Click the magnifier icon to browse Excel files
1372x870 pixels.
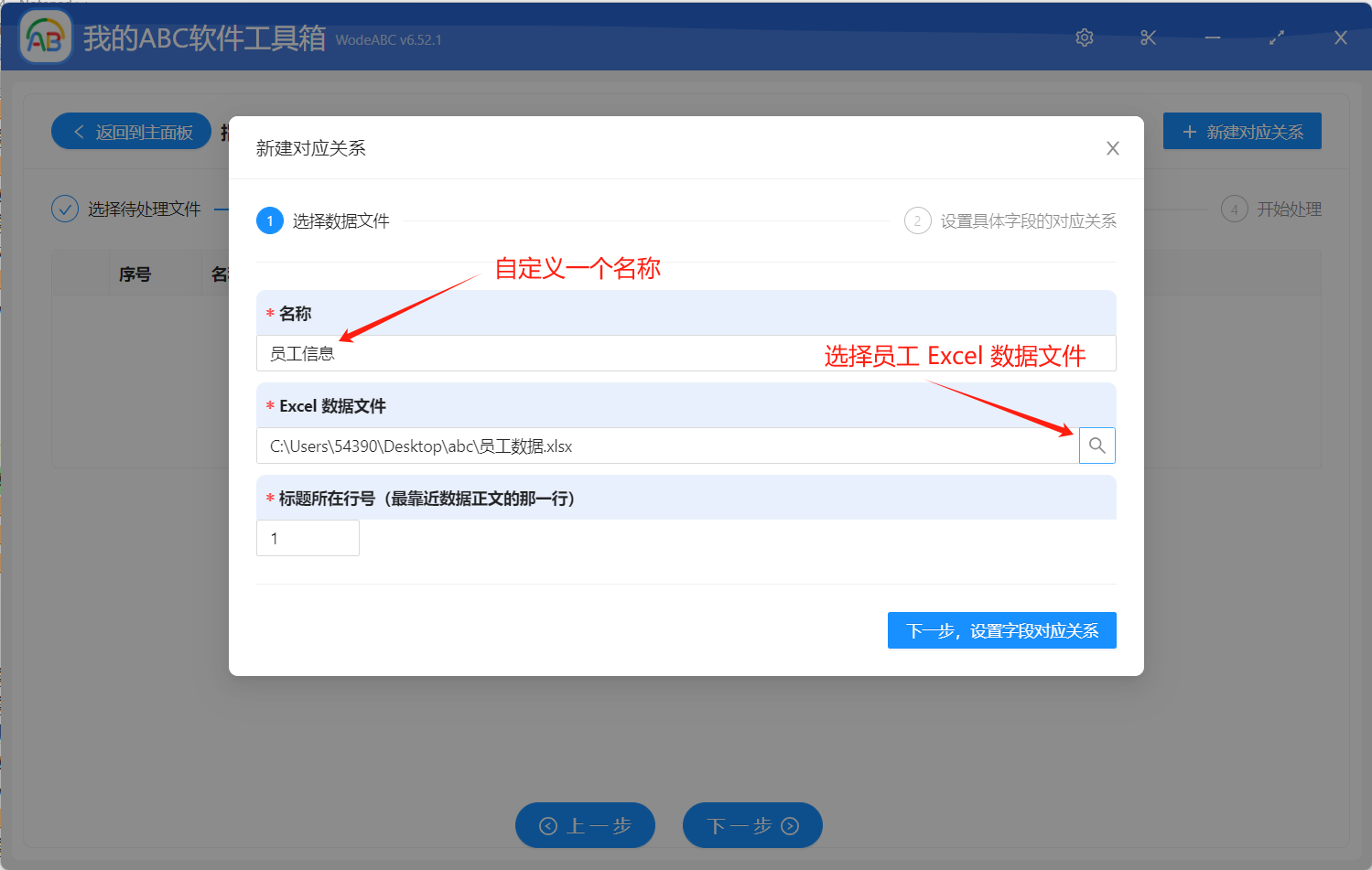coord(1097,446)
